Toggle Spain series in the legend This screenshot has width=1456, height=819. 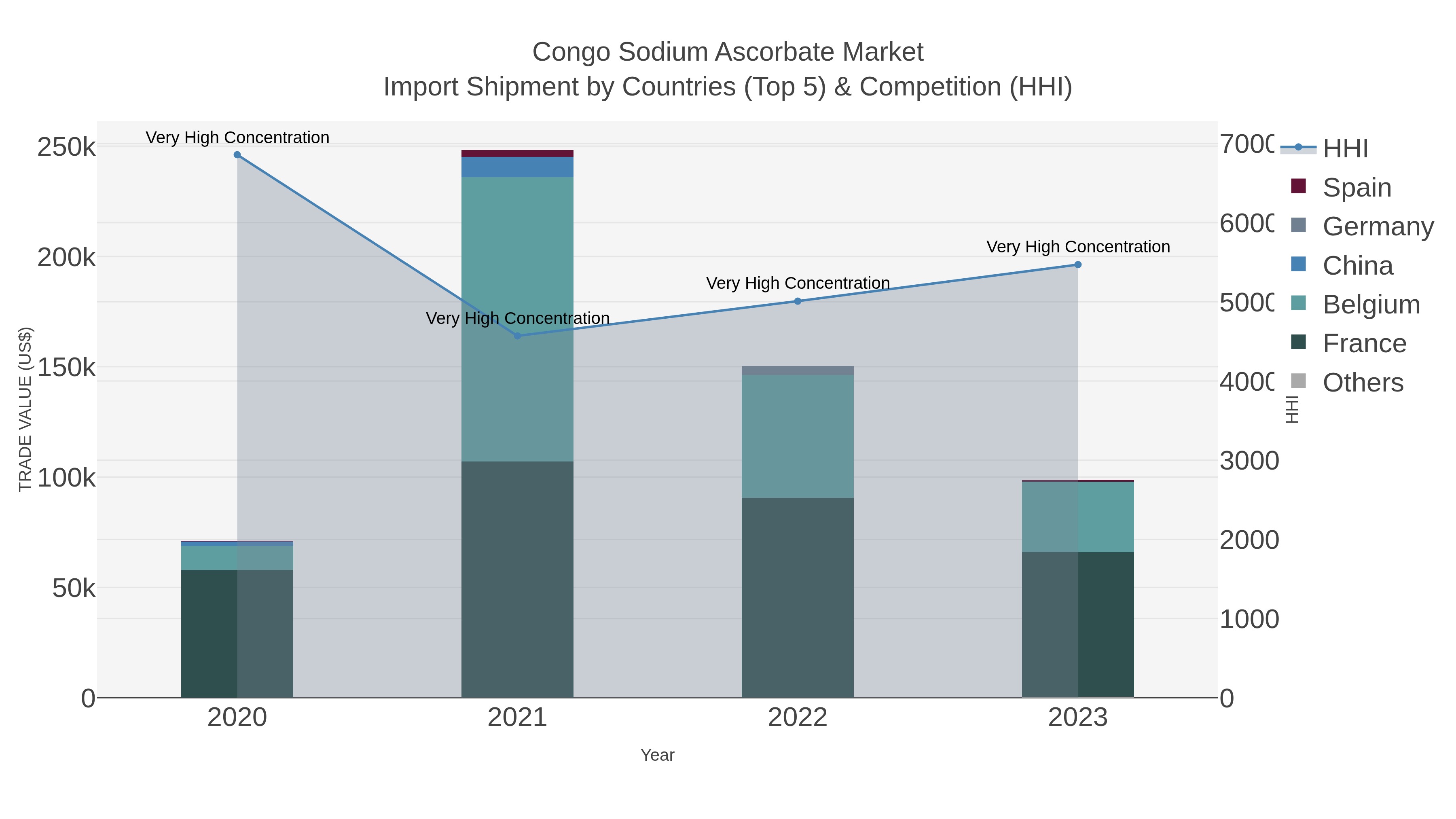coord(1341,187)
